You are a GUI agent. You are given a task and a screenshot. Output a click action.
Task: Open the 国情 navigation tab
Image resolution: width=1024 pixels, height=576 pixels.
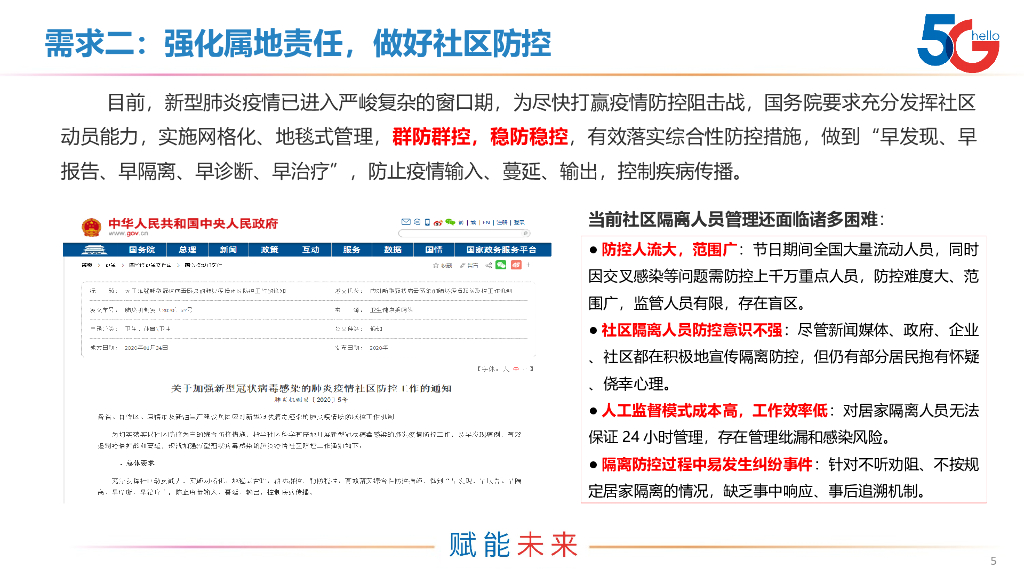tap(434, 249)
